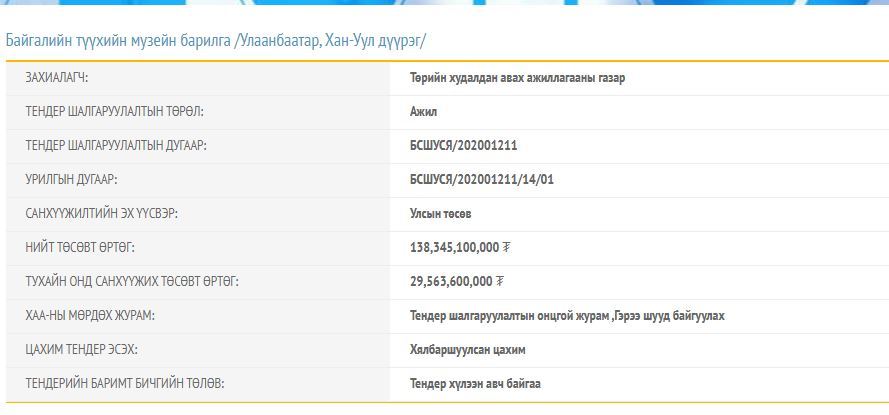889x415 pixels.
Task: Click tender number 'БСШУСЯ/202001211'
Action: (x=463, y=146)
